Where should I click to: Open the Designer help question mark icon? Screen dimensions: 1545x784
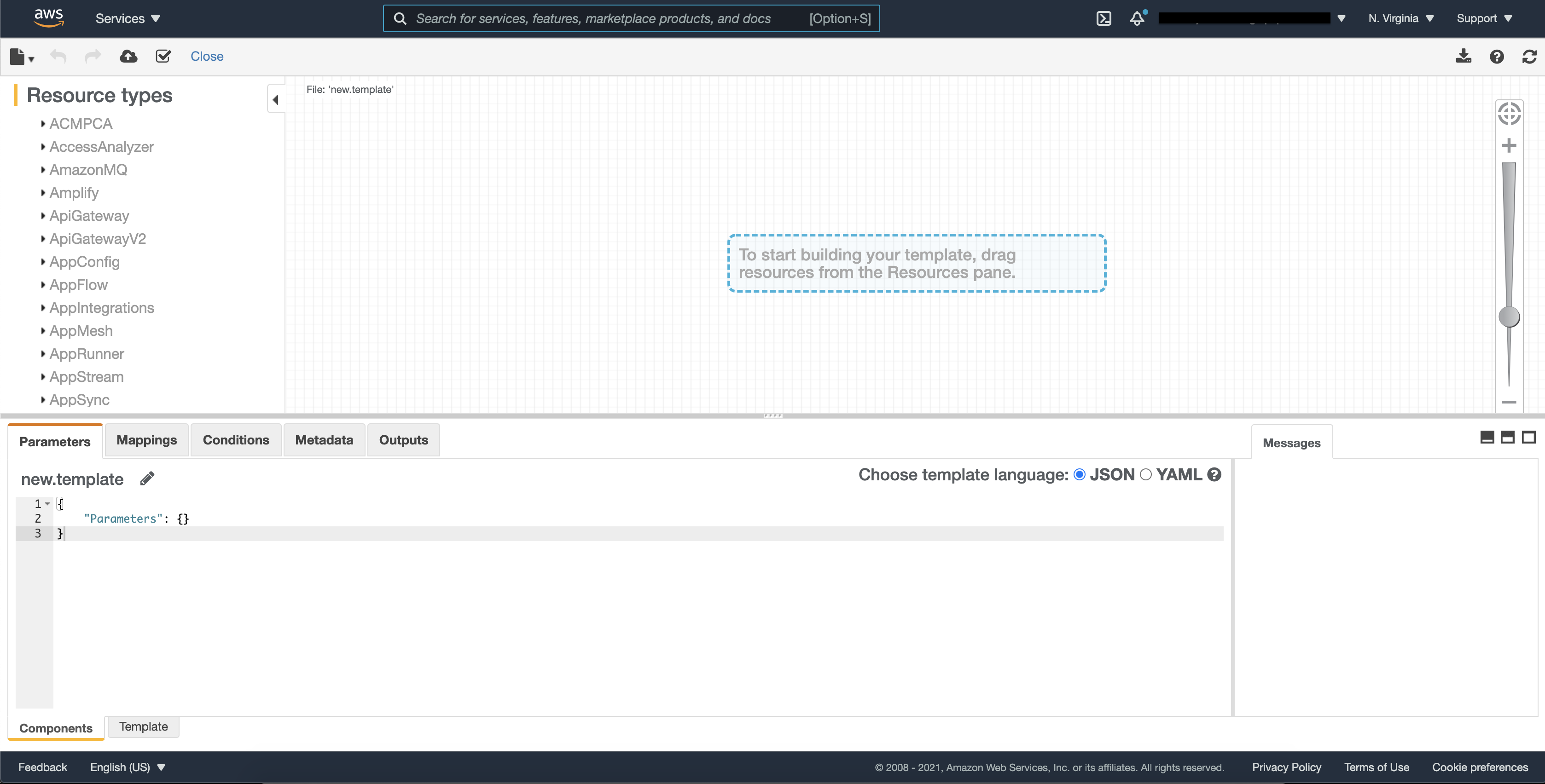point(1496,56)
